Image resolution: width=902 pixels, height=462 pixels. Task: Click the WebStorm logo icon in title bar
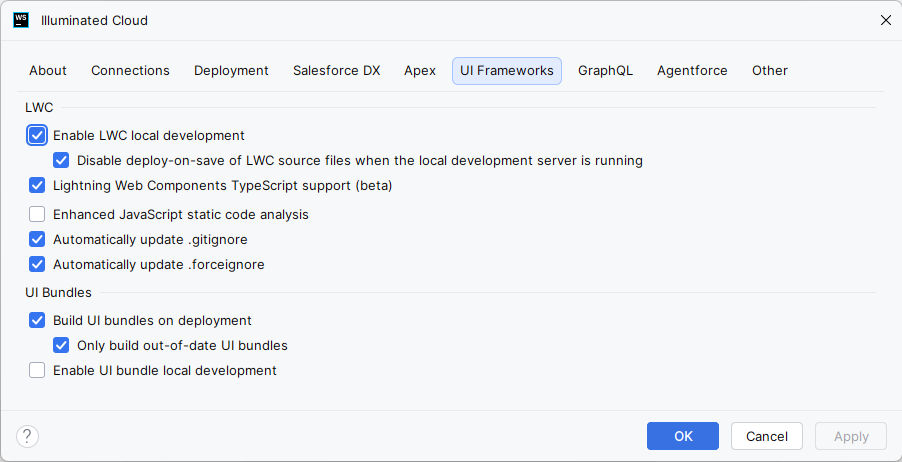(x=21, y=20)
